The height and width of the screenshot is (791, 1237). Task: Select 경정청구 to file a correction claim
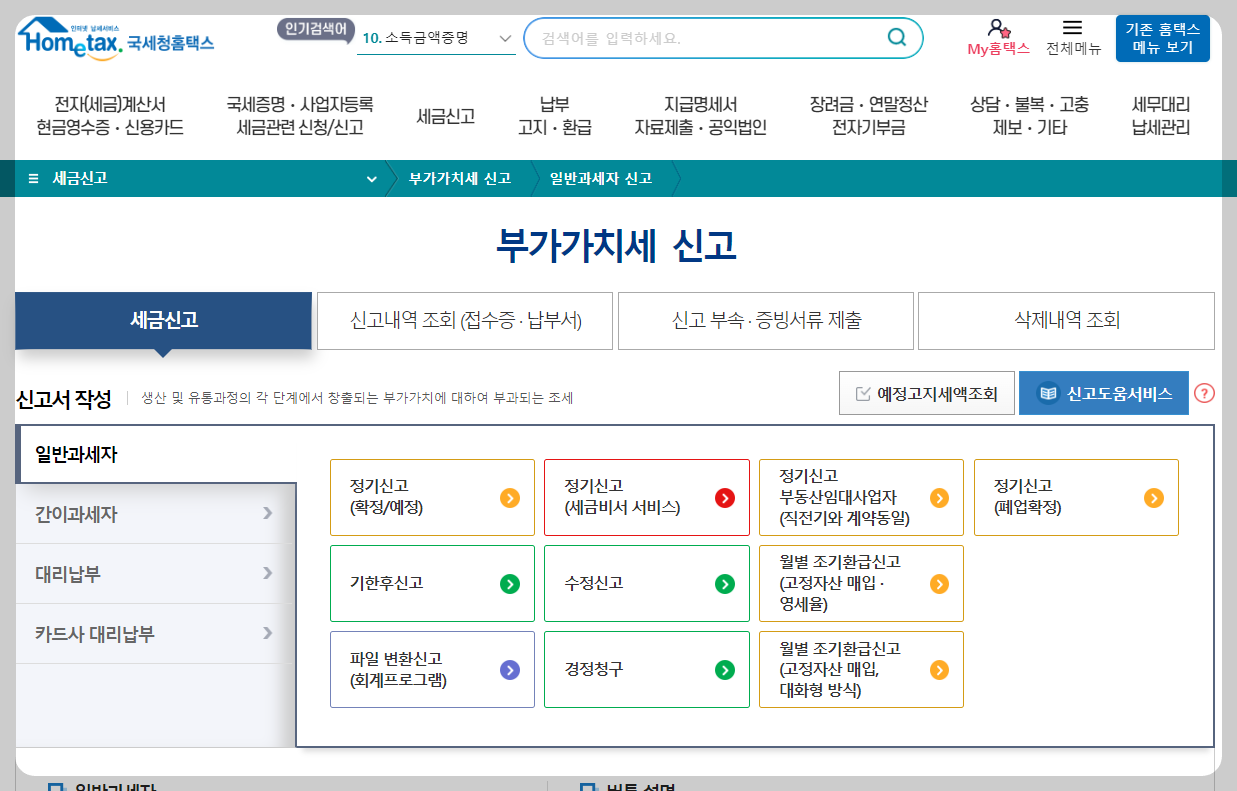click(646, 669)
